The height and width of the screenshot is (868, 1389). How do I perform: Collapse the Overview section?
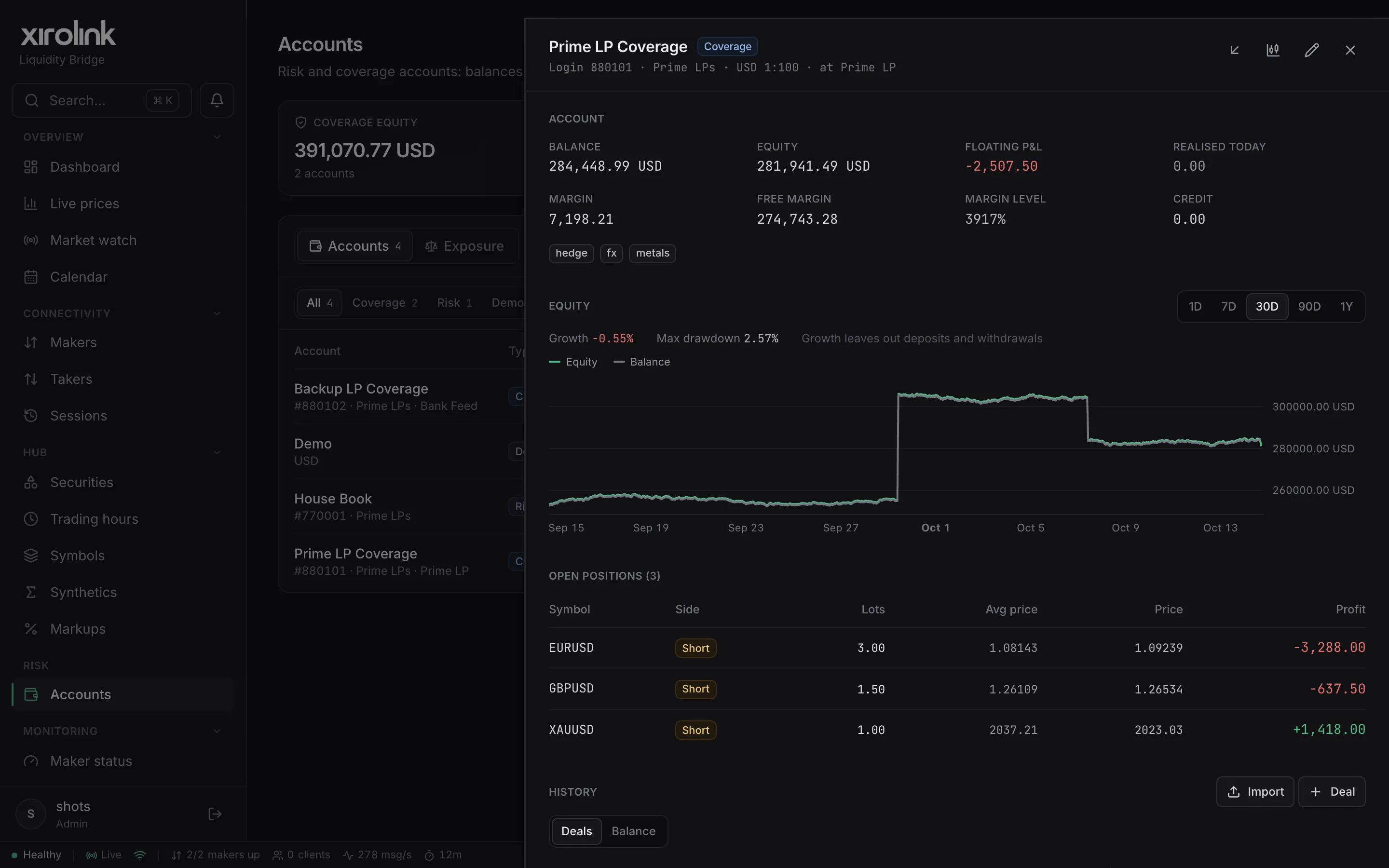(x=217, y=137)
